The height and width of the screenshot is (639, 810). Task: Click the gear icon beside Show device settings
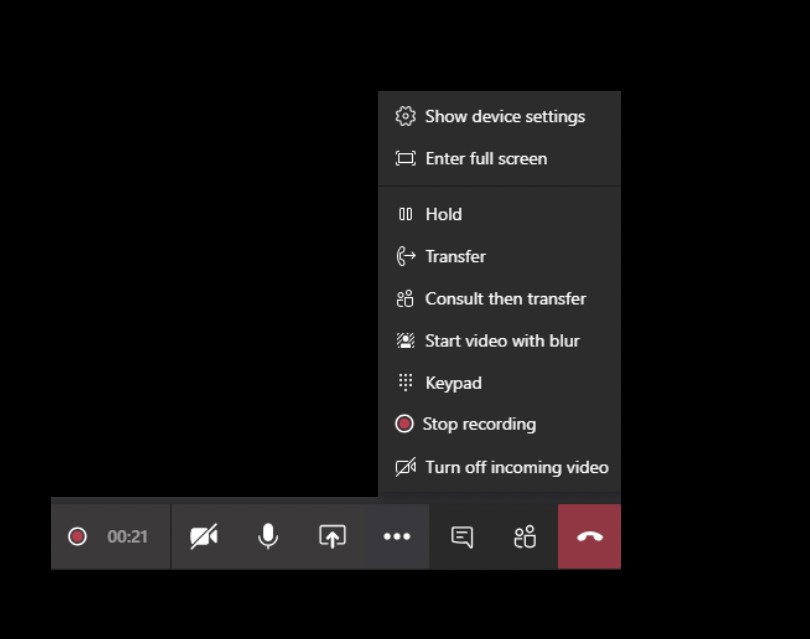pos(405,116)
